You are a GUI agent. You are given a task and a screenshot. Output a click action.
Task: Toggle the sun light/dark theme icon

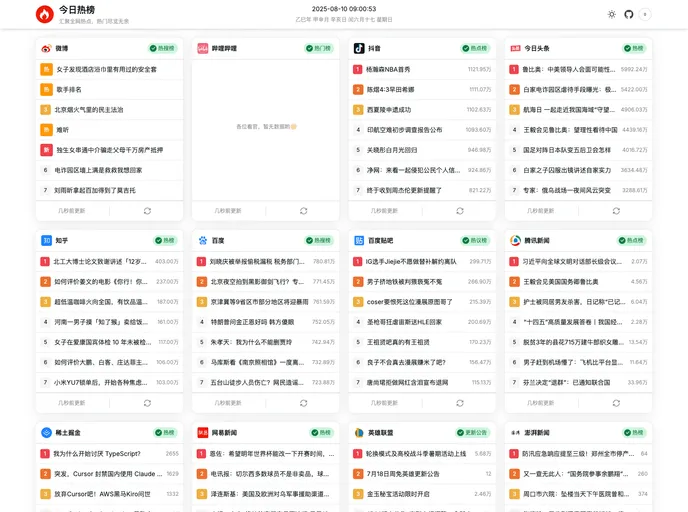[x=612, y=14]
